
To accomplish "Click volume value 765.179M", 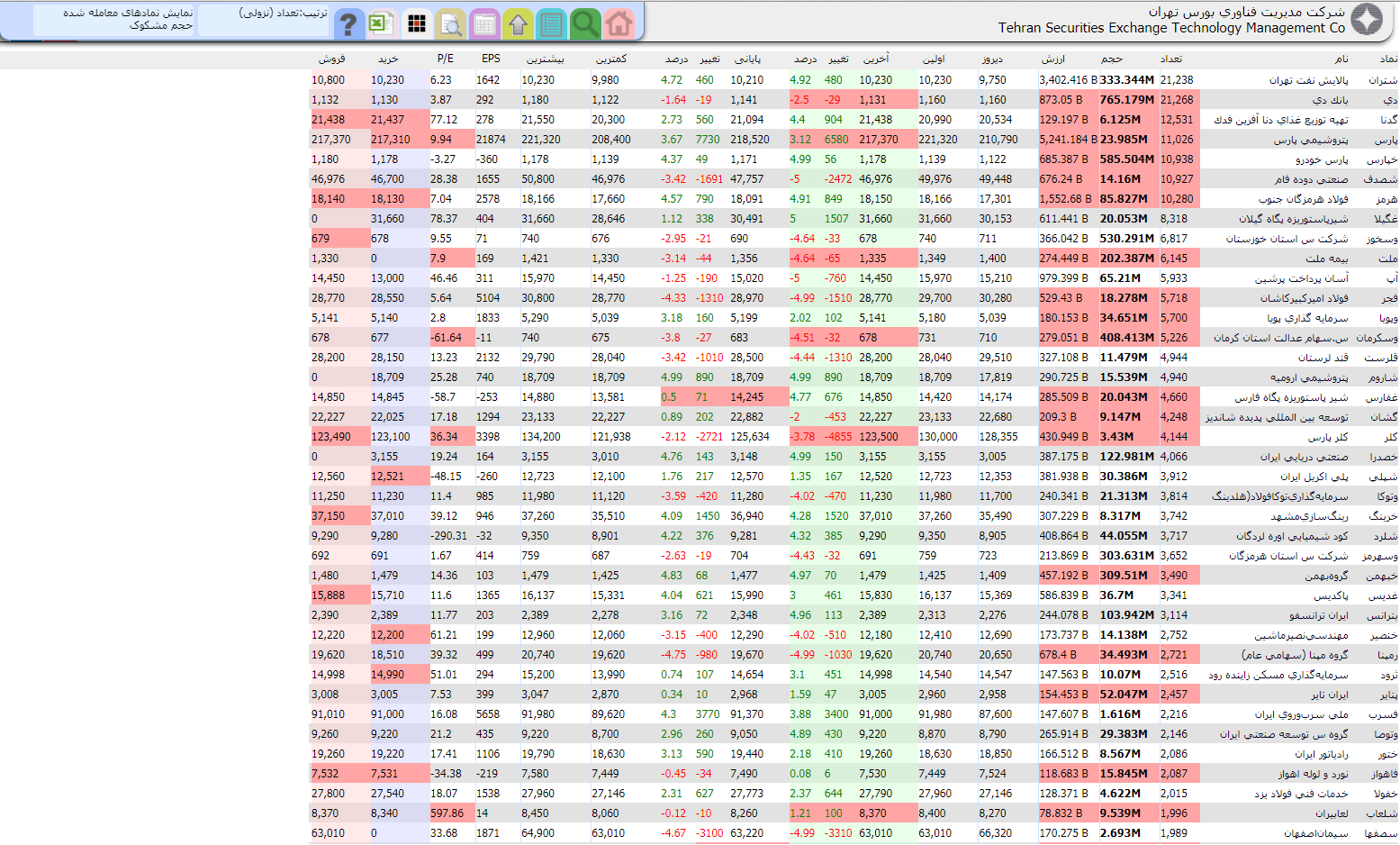I will coord(1127,100).
